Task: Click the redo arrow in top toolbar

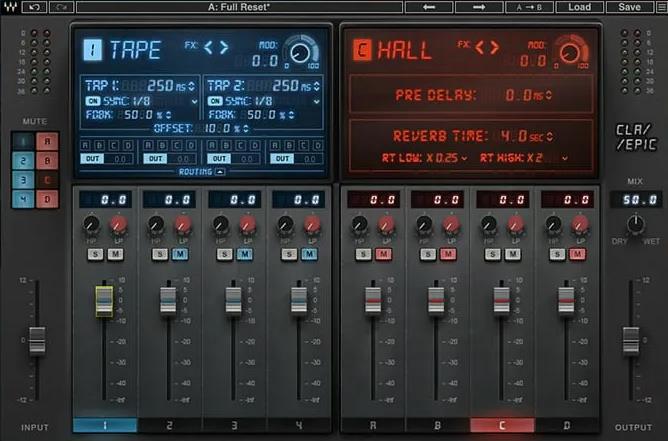Action: 61,7
